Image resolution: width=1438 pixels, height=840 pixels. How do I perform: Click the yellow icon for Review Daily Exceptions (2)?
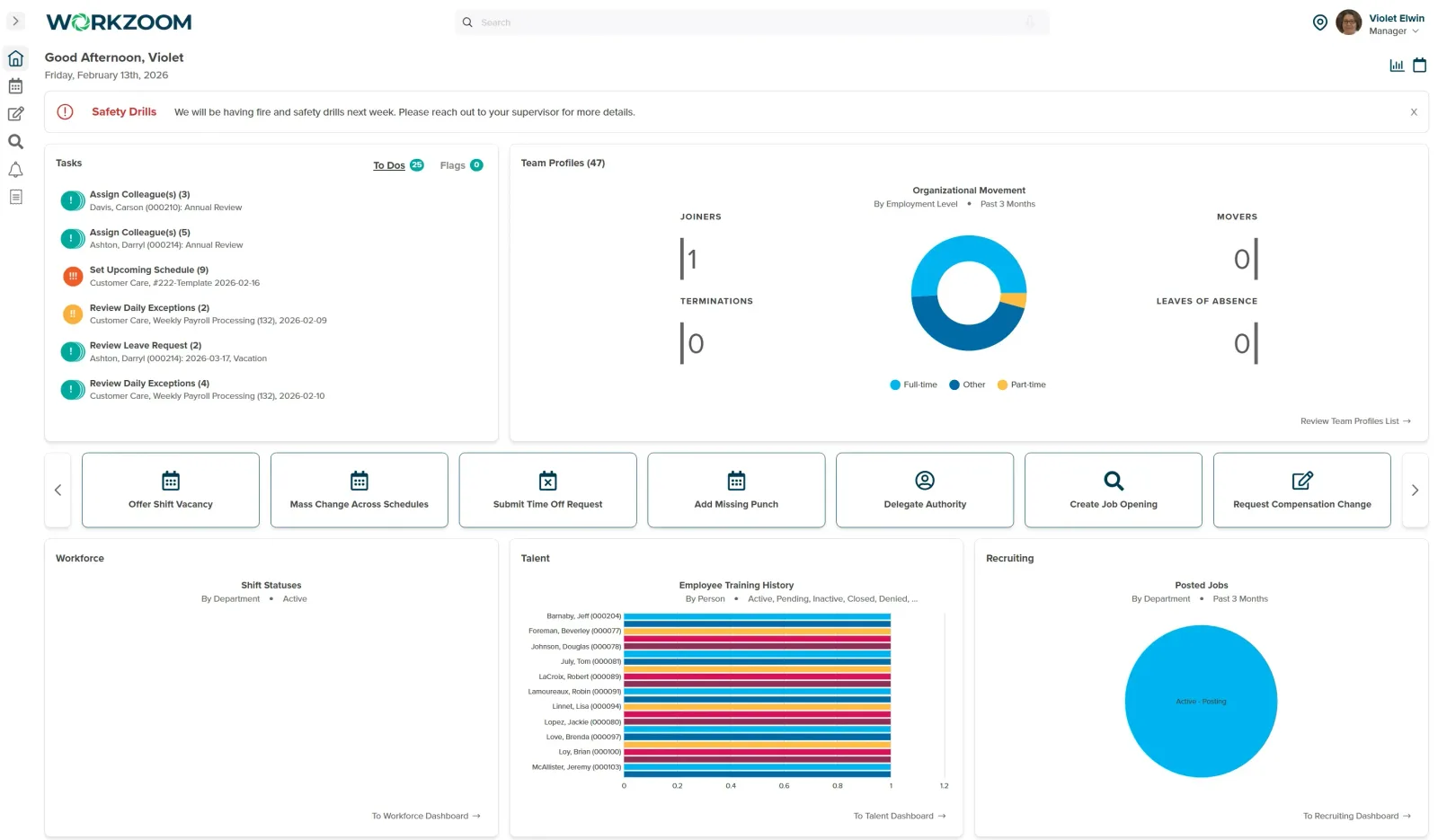pyautogui.click(x=73, y=314)
